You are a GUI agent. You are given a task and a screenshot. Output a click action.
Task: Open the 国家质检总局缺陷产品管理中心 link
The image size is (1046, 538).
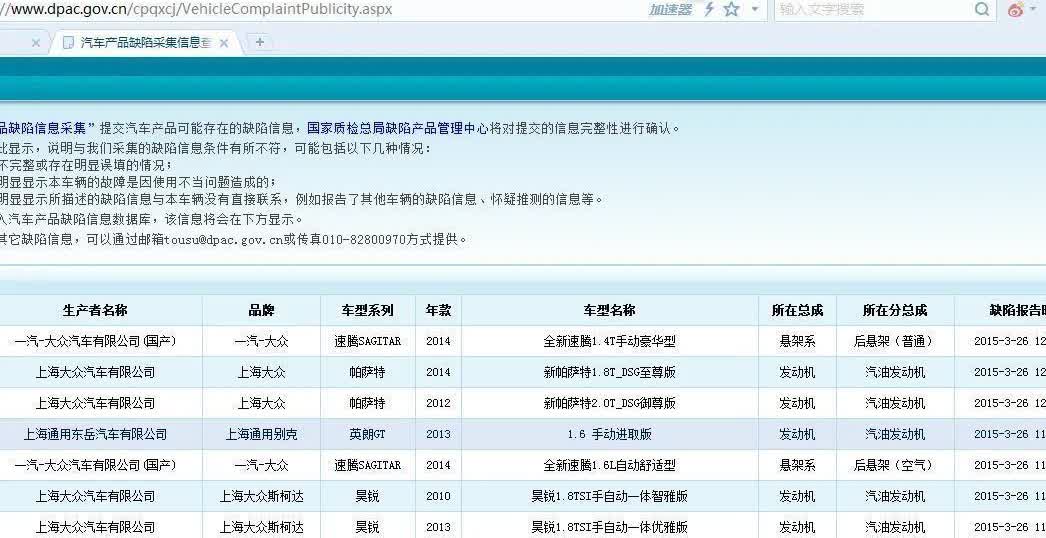click(x=398, y=128)
